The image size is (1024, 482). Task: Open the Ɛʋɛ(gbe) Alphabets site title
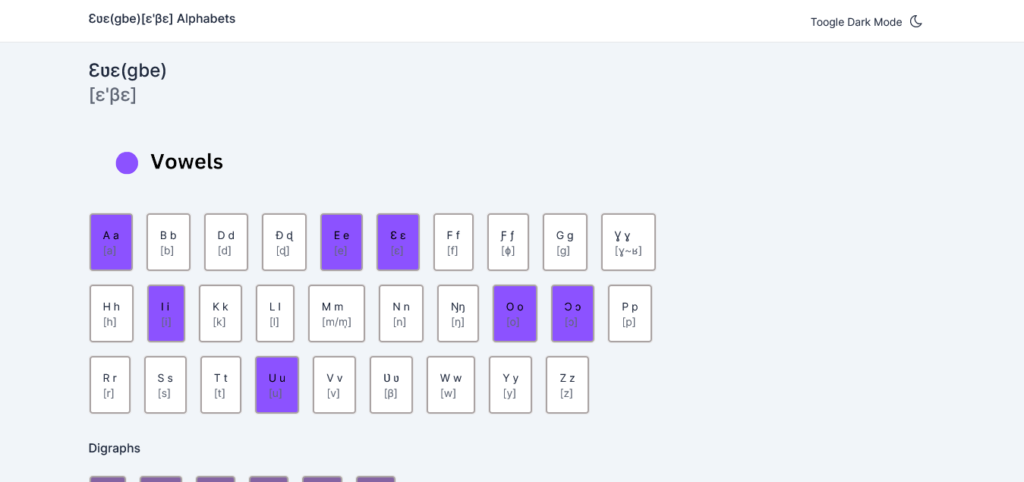[162, 19]
